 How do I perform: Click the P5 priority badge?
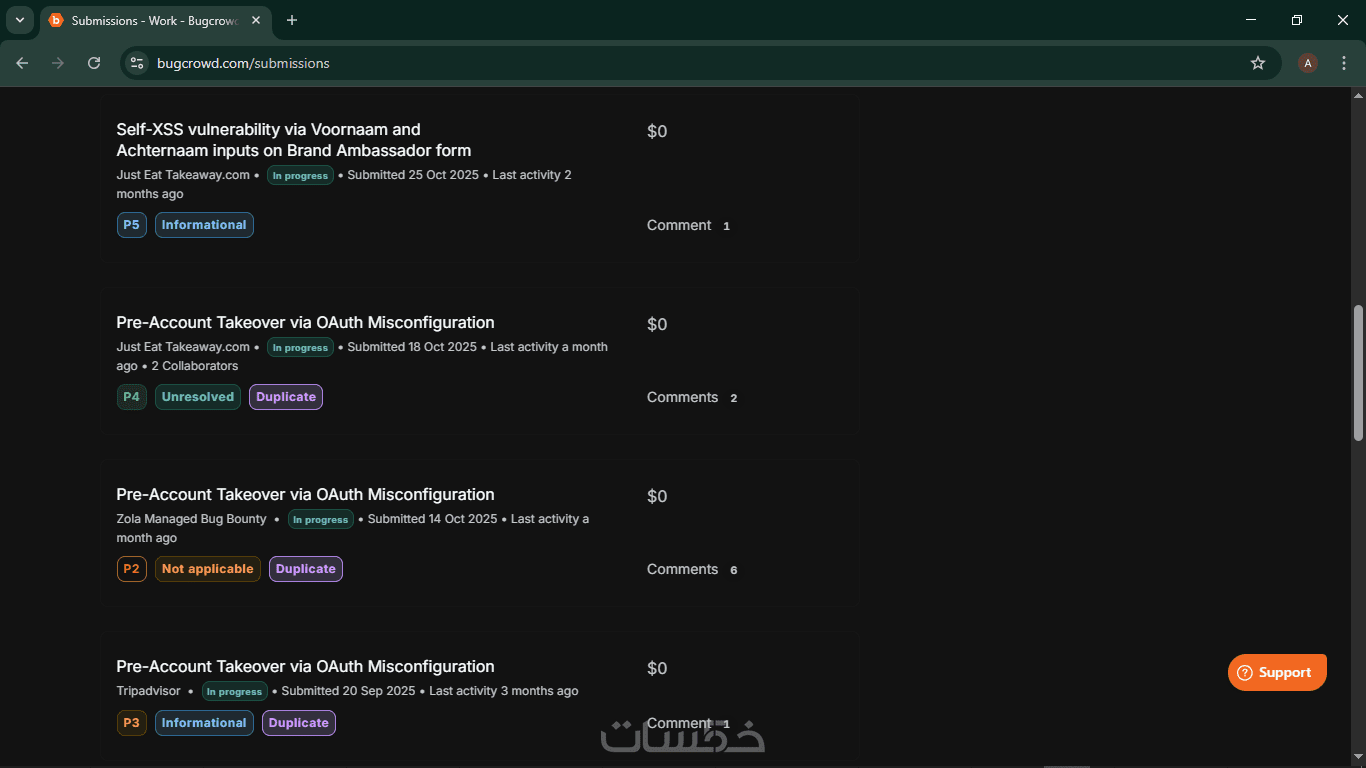point(131,225)
